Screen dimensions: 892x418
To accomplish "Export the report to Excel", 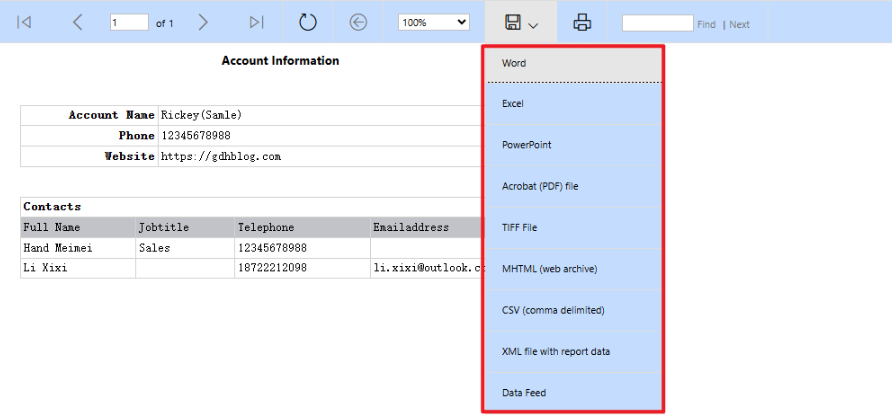I will 573,104.
